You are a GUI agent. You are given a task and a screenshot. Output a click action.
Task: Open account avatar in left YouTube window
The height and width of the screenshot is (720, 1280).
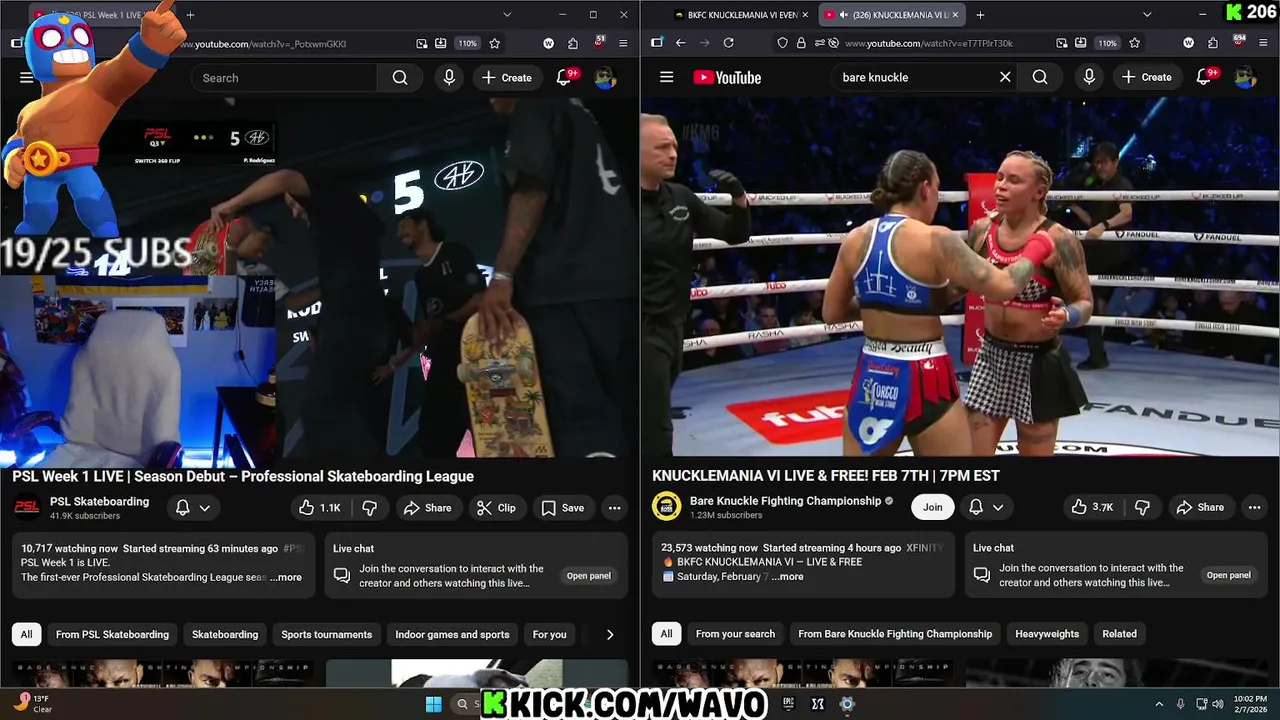tap(605, 78)
